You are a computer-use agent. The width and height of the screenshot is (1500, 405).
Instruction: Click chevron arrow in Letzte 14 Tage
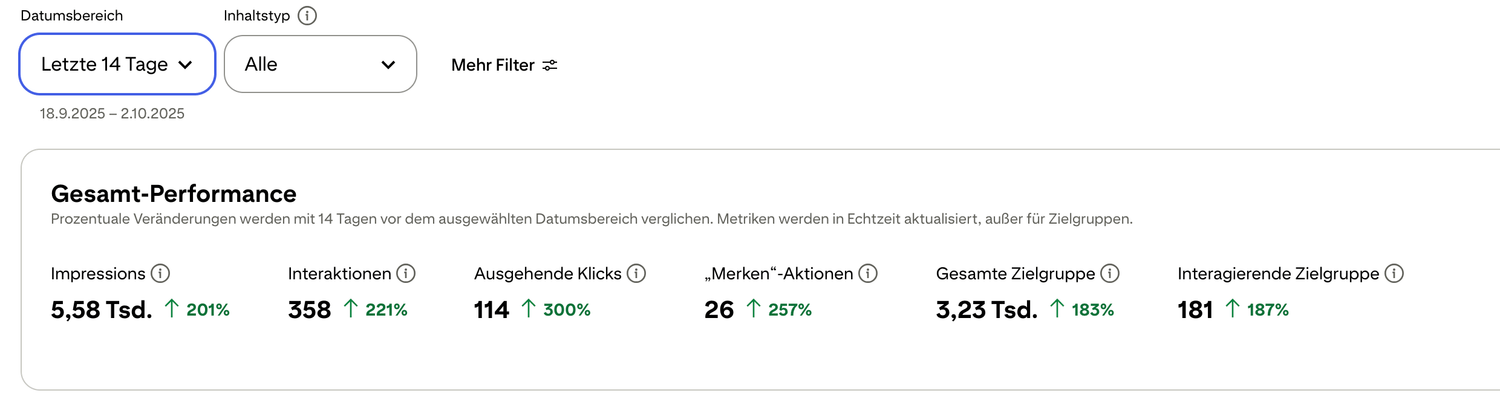tap(184, 65)
